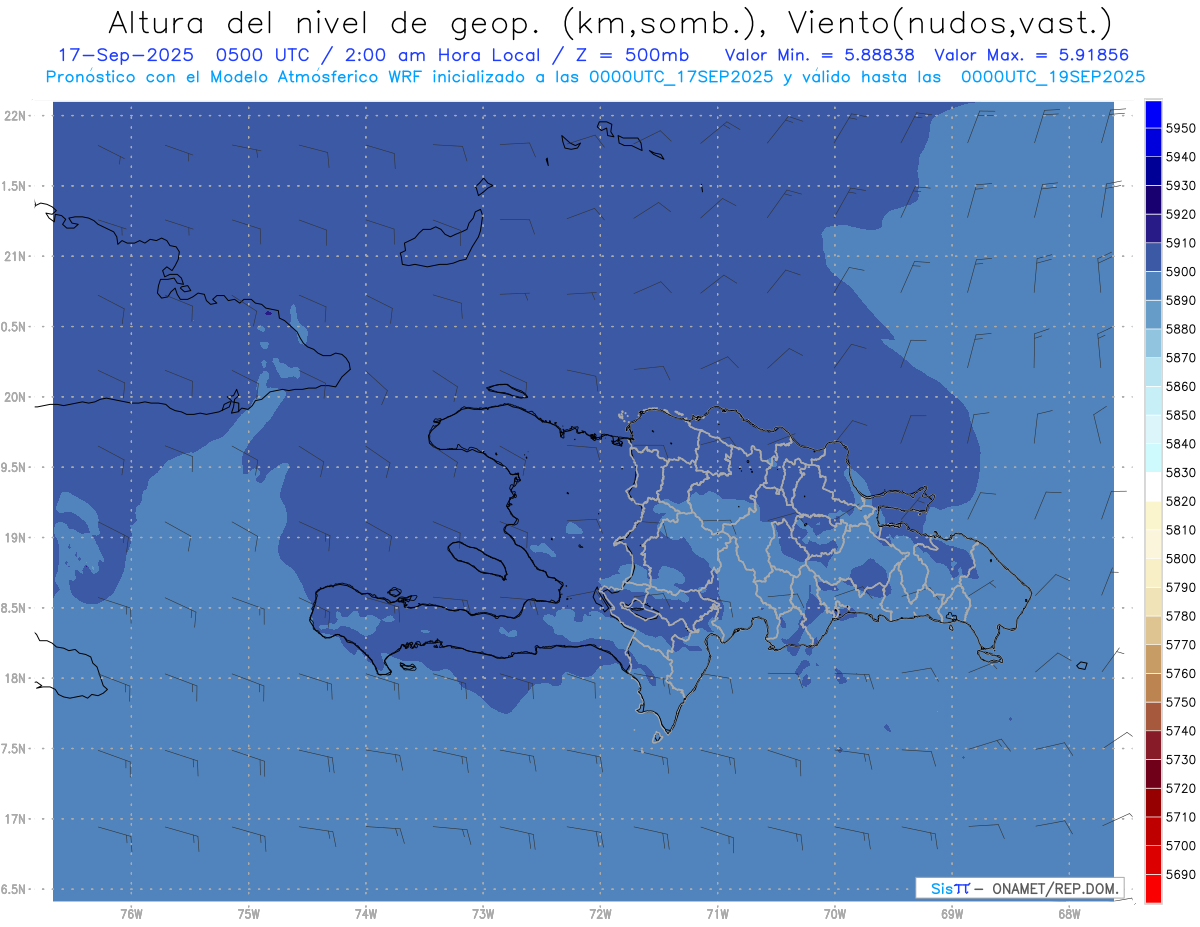Click Gonâve island outline in Haiti's gulf

(x=478, y=559)
